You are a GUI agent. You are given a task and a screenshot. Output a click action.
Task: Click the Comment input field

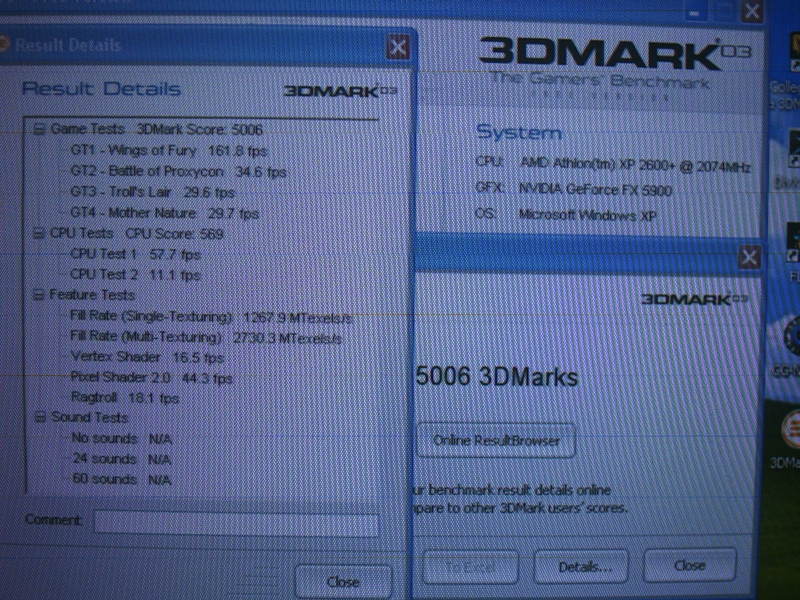pos(237,524)
